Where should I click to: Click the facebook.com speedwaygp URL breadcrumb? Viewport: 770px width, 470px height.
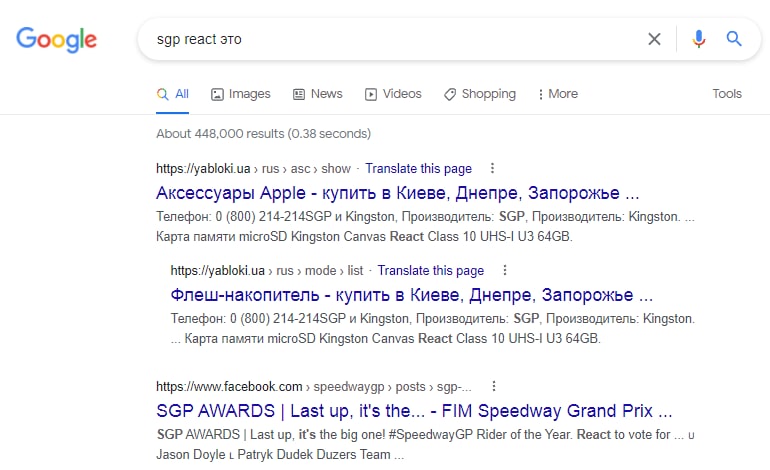click(314, 387)
